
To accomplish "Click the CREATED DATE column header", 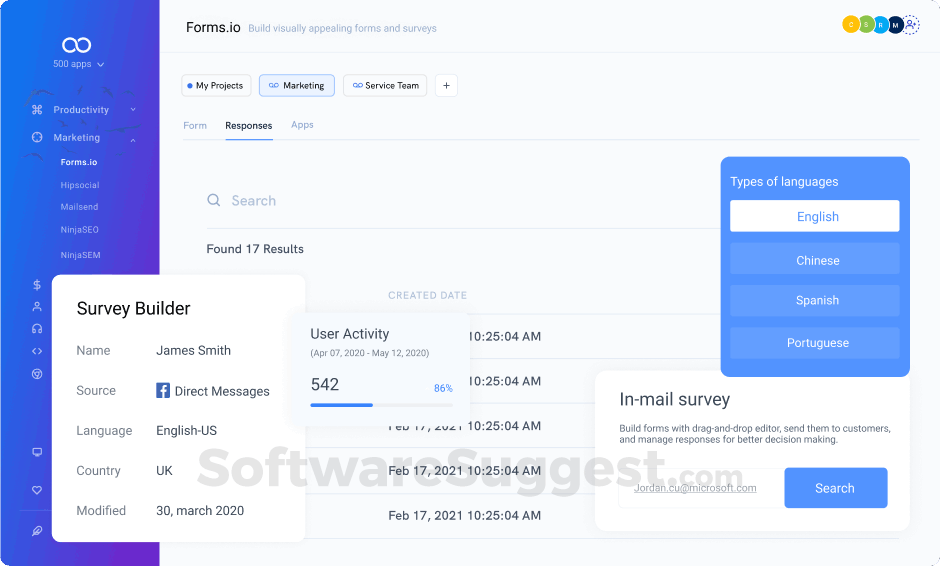I will pyautogui.click(x=427, y=295).
